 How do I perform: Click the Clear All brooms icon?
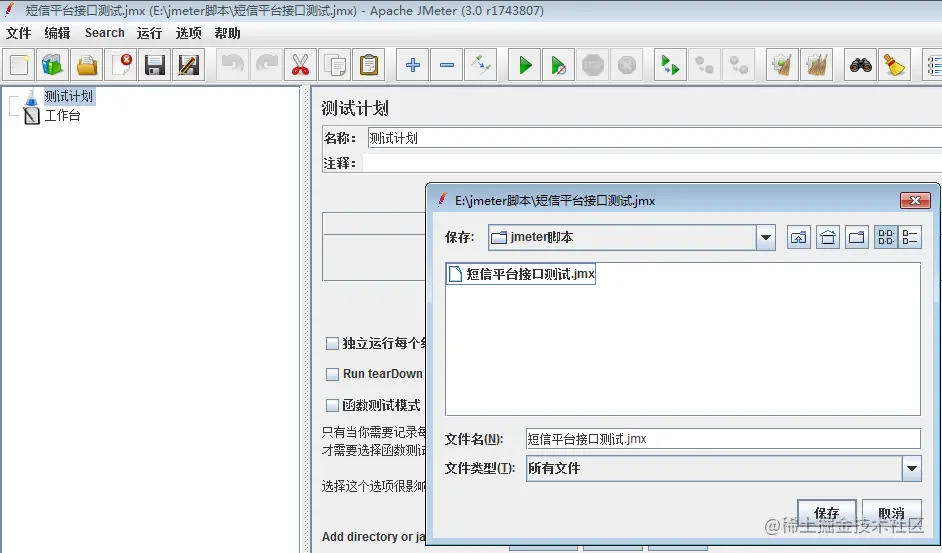pyautogui.click(x=816, y=64)
